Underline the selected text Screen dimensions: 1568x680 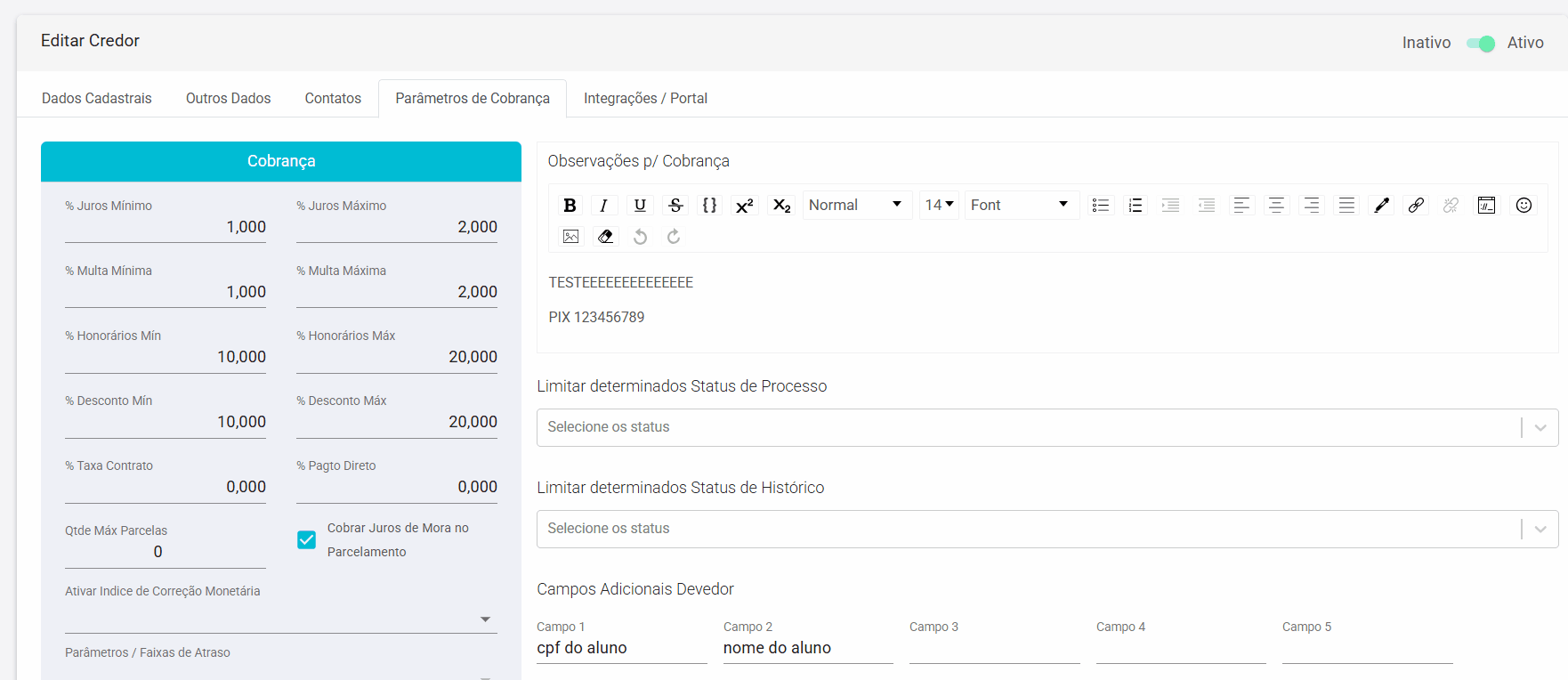click(640, 206)
